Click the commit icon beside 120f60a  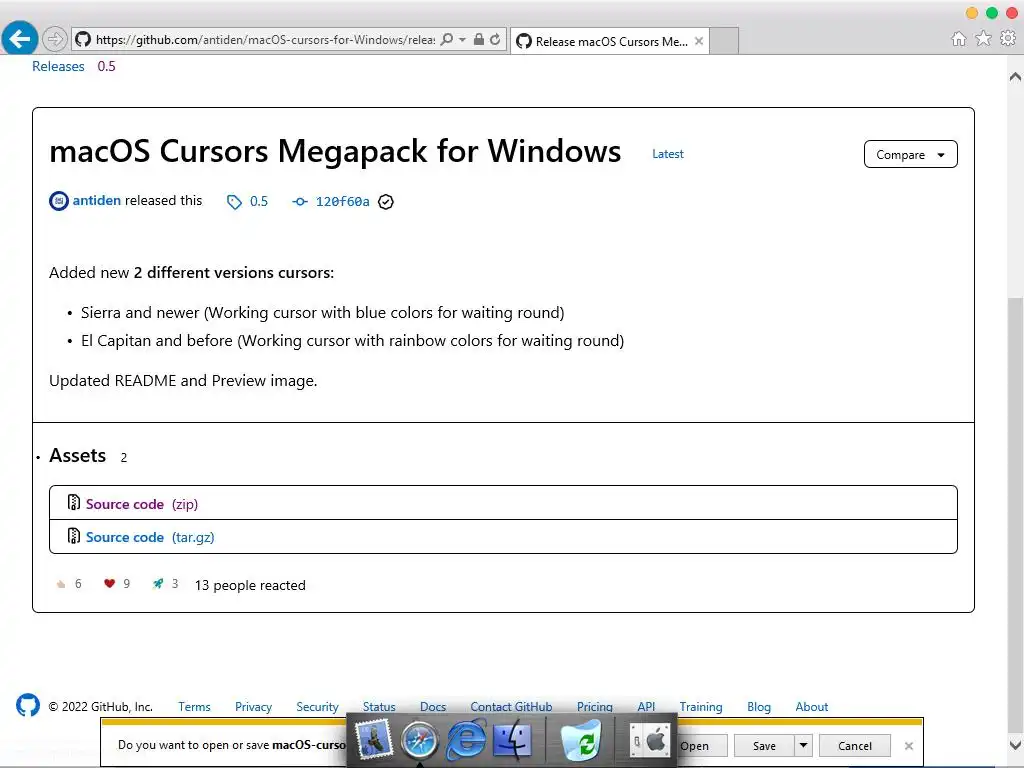click(300, 202)
